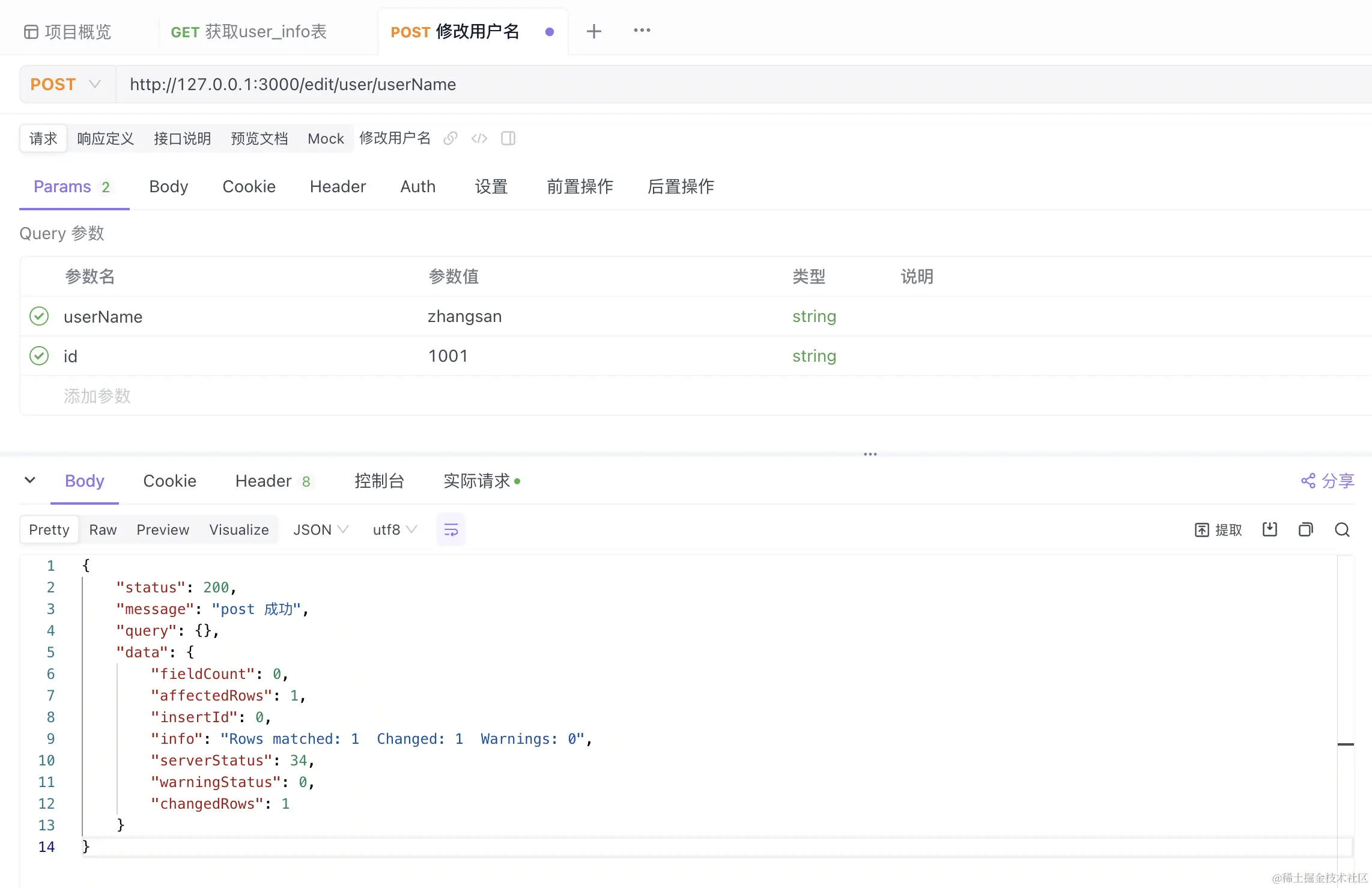Click the new tab plus icon
1372x888 pixels.
(x=593, y=31)
